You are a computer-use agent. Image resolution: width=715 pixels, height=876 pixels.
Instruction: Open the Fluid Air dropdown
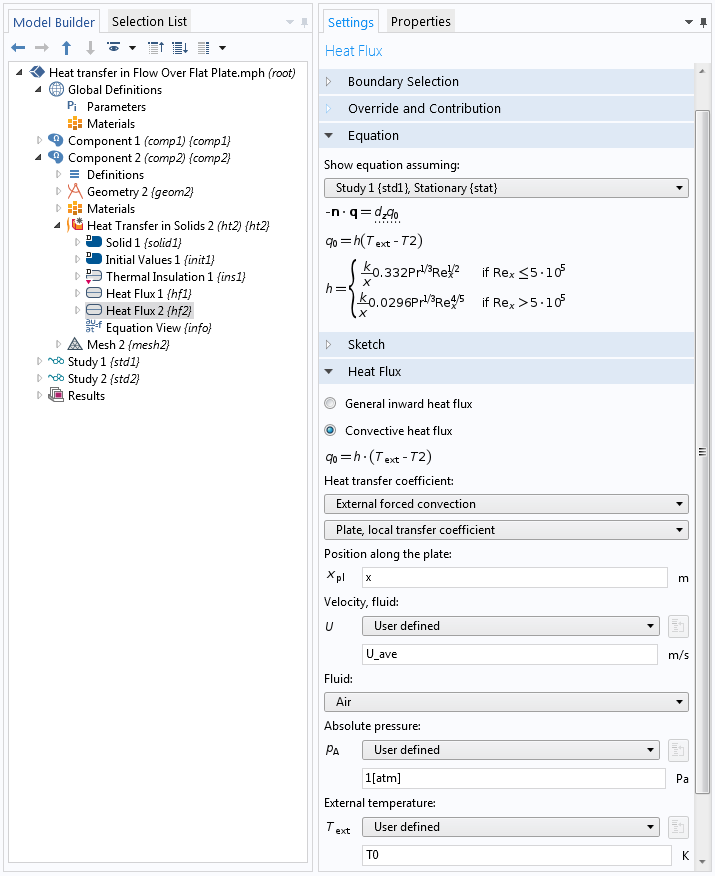(506, 702)
